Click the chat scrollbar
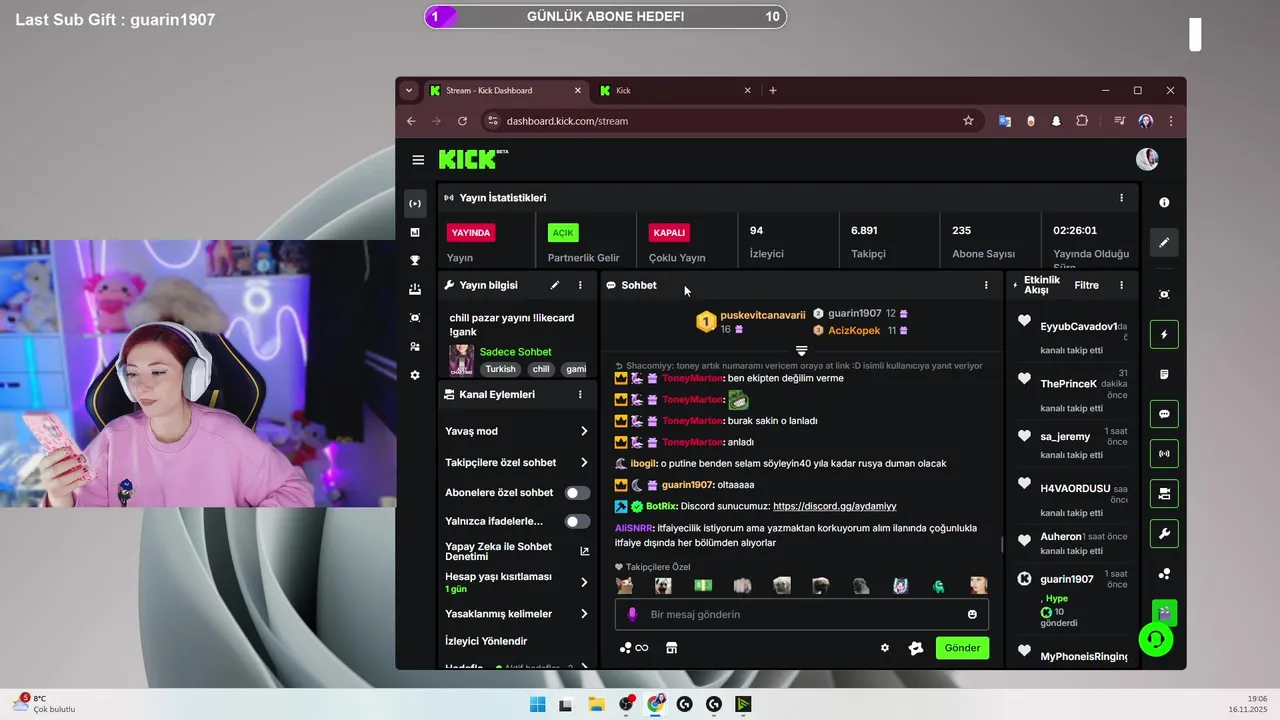The image size is (1280, 720). click(1002, 545)
